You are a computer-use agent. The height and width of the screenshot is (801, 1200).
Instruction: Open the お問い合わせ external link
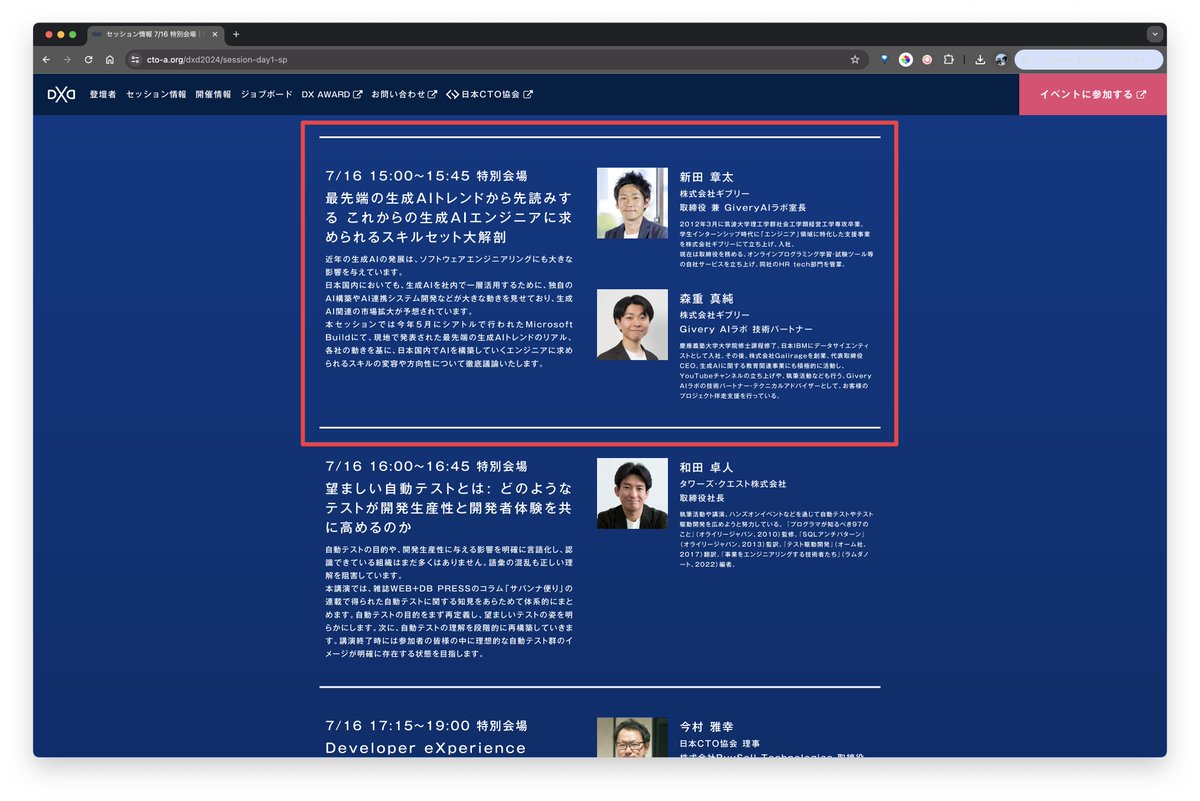(x=404, y=95)
